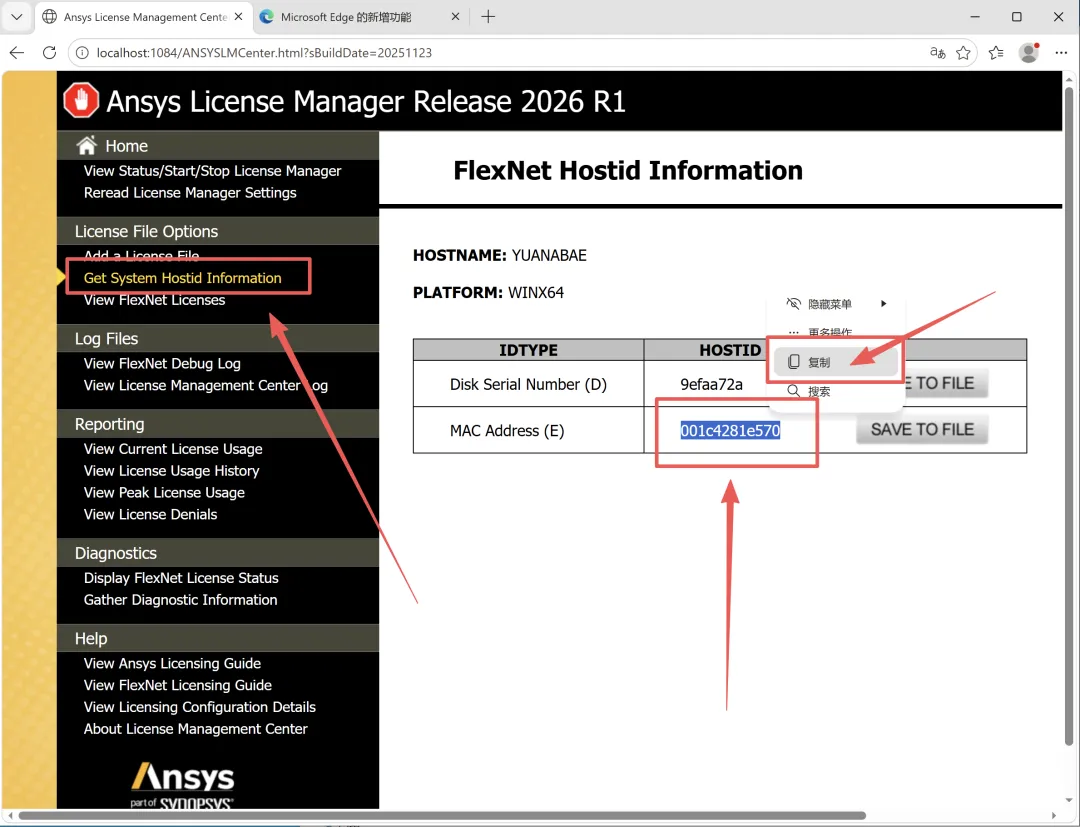Click SAVE TO FILE for Disk Serial Number
Viewport: 1080px width, 827px height.
point(945,384)
